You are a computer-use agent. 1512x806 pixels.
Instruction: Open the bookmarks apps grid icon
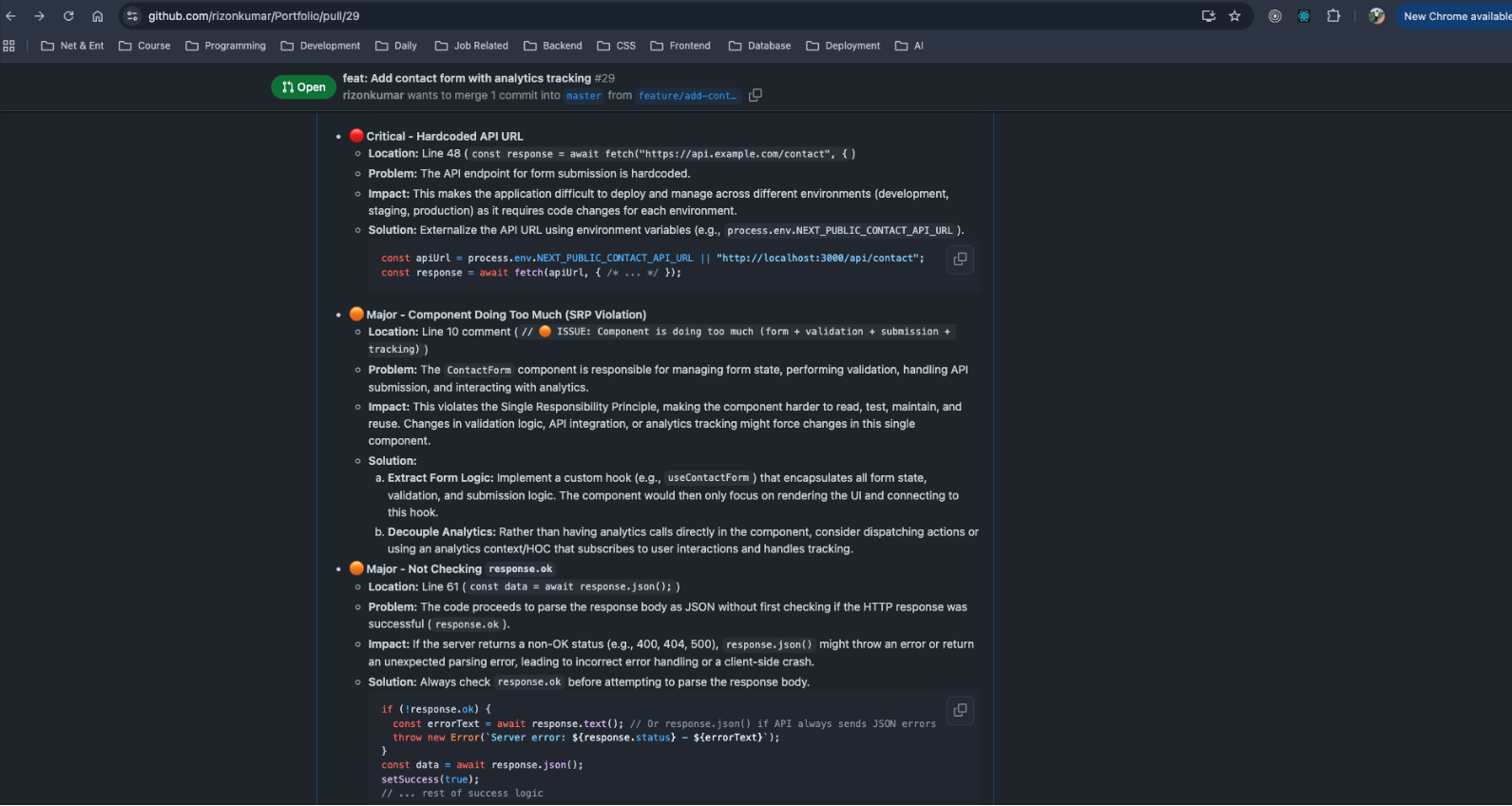(x=10, y=46)
